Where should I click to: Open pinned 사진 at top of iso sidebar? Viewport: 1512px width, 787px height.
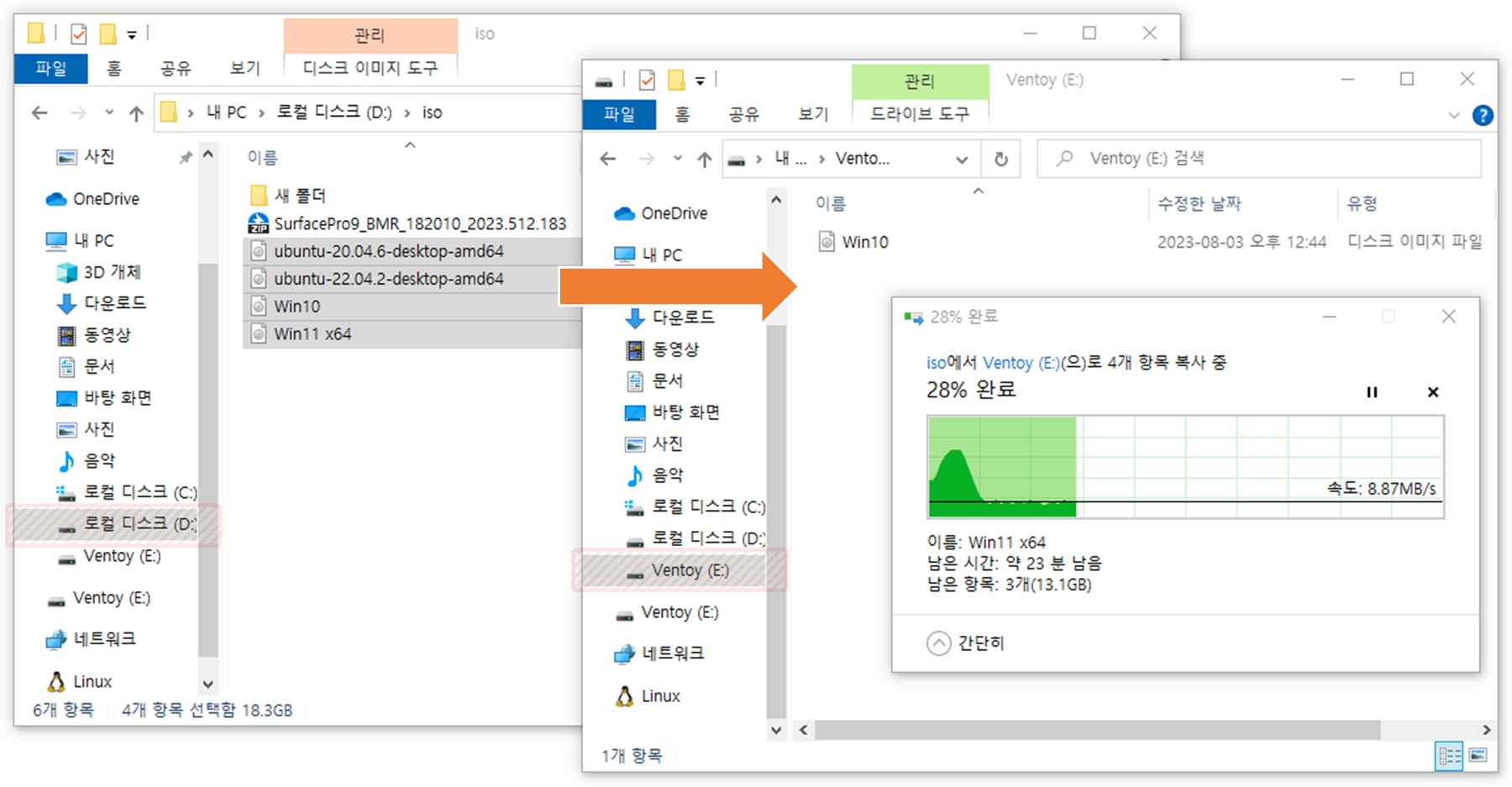(x=85, y=156)
